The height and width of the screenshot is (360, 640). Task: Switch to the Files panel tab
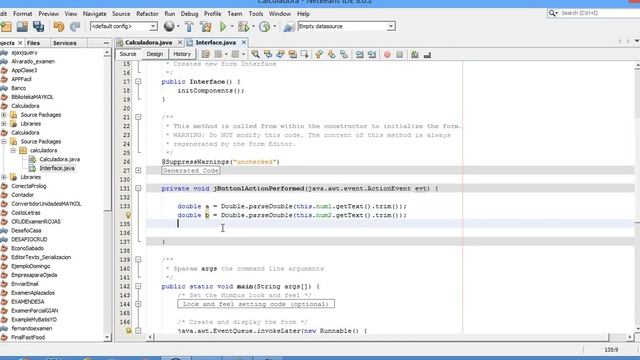pyautogui.click(x=33, y=43)
